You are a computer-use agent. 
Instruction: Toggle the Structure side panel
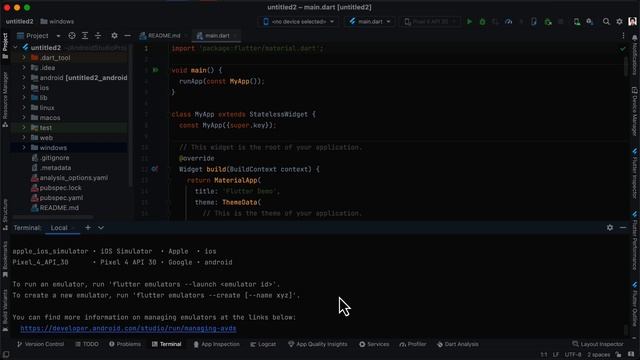pyautogui.click(x=5, y=214)
